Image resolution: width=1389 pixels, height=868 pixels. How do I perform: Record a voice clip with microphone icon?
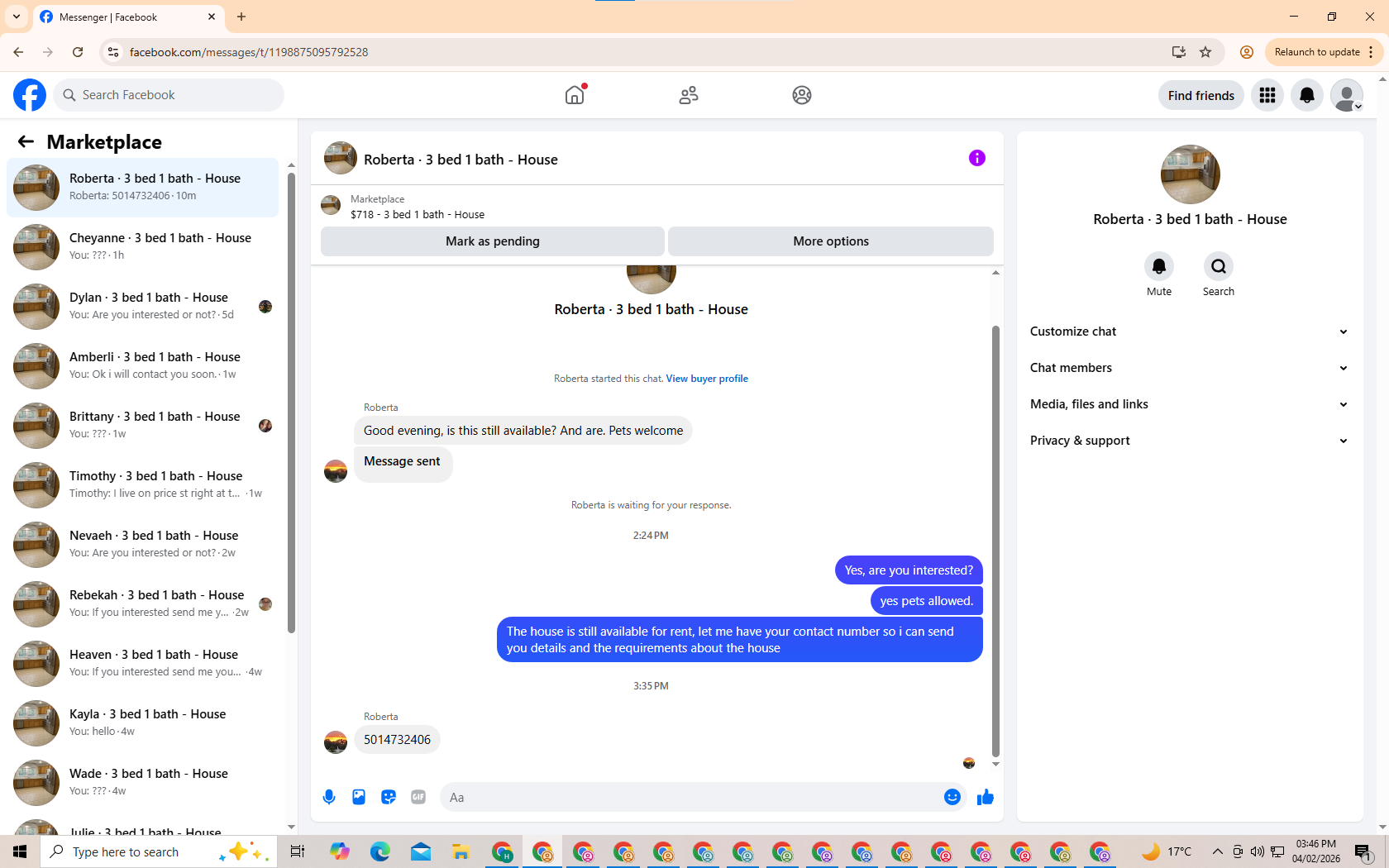point(329,797)
